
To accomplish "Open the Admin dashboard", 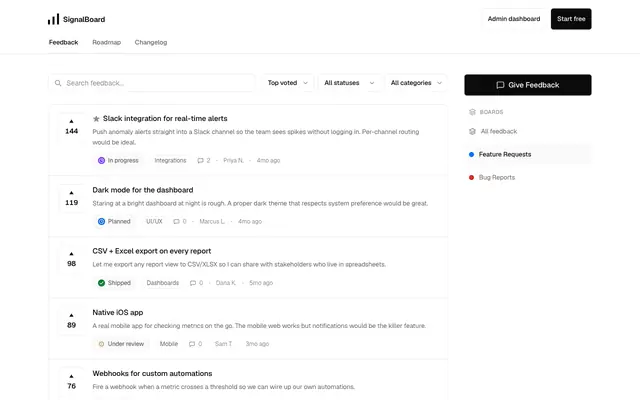I will tap(514, 19).
